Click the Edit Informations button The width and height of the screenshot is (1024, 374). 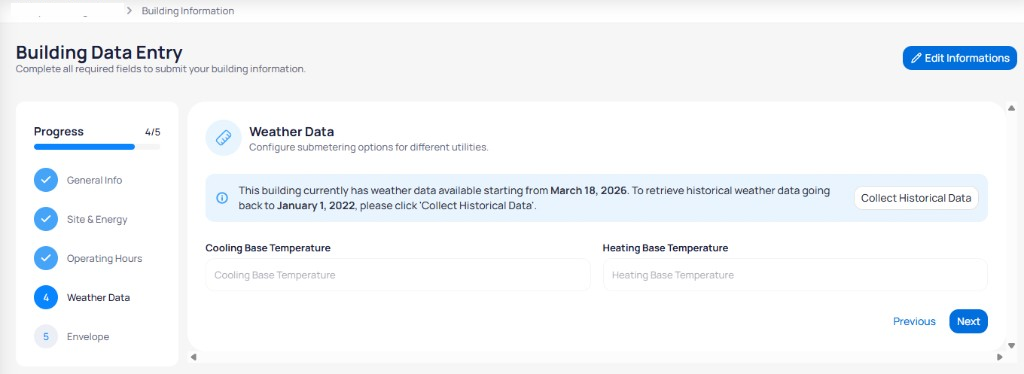(x=959, y=58)
